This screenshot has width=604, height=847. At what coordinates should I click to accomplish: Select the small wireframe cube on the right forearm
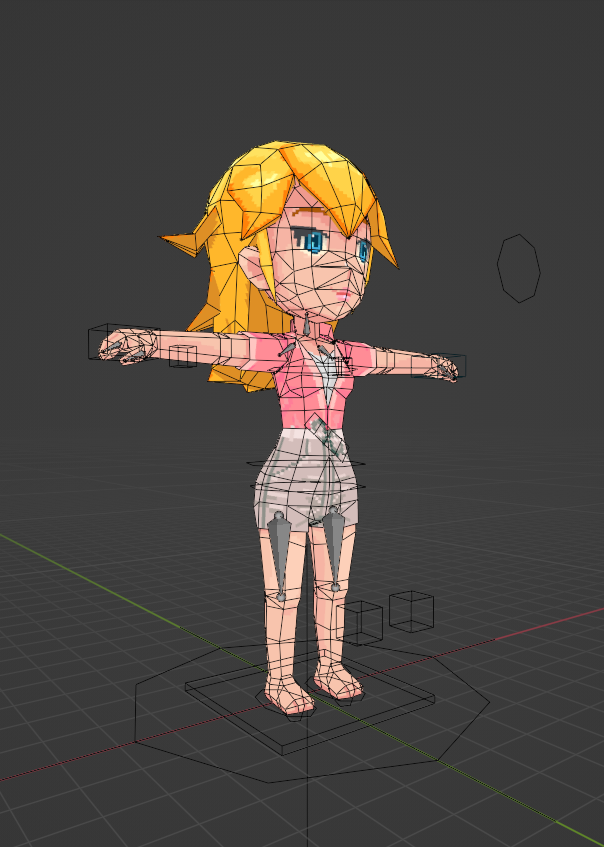pos(183,356)
